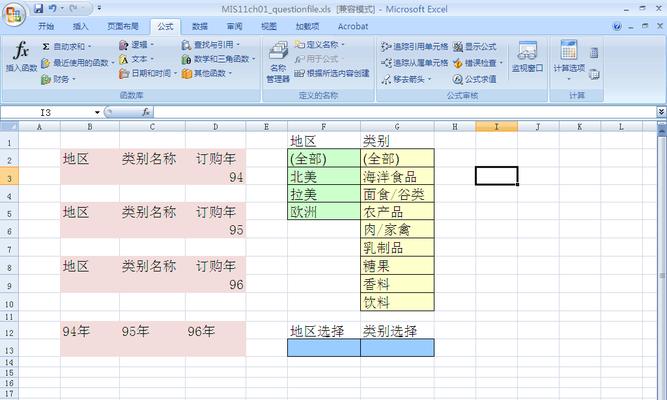Click the calculate now icon
The image size is (667, 400).
[x=594, y=53]
